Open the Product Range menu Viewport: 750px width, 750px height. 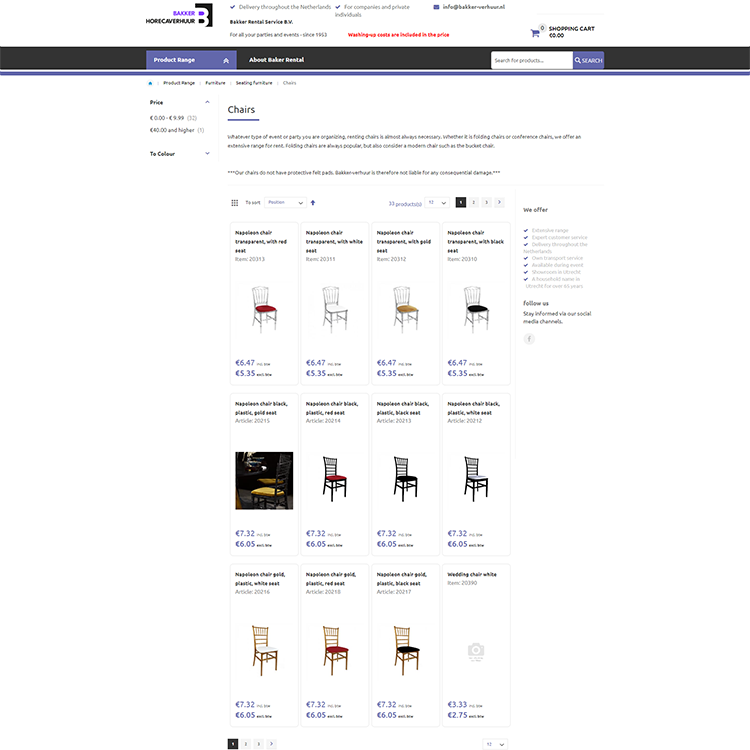point(191,60)
